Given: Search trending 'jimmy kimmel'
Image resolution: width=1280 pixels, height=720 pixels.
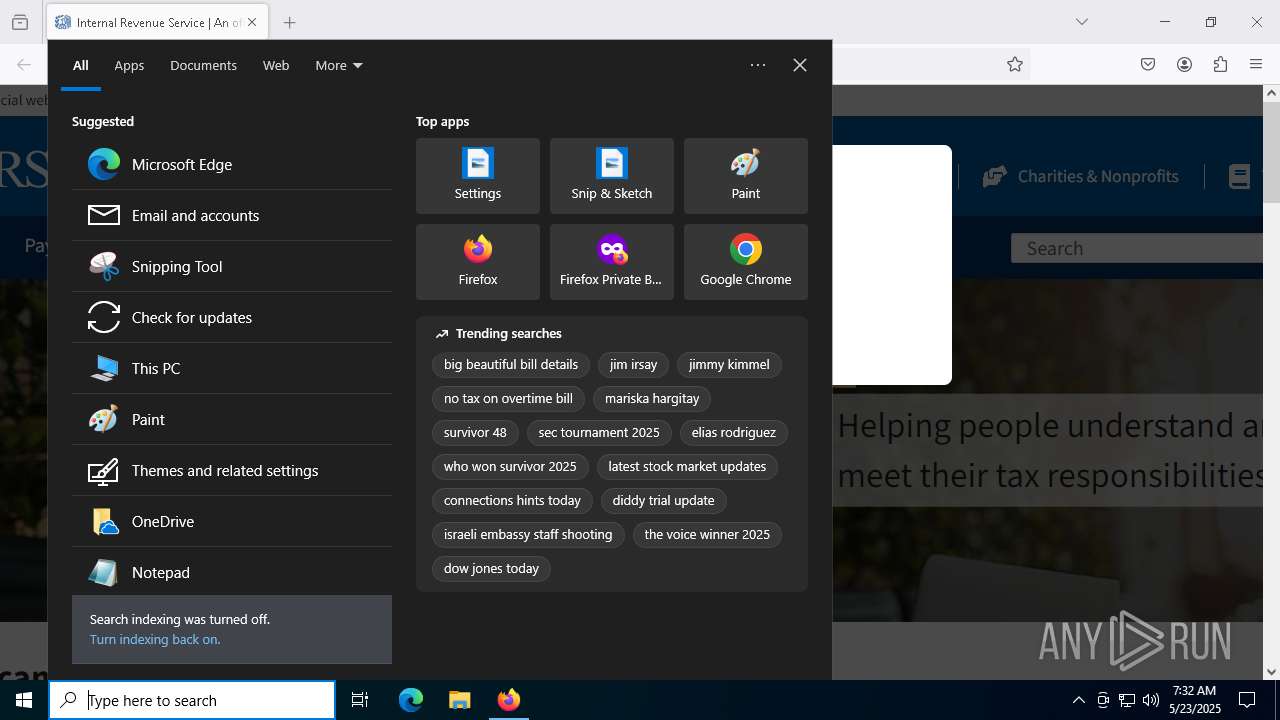Looking at the screenshot, I should 729,365.
